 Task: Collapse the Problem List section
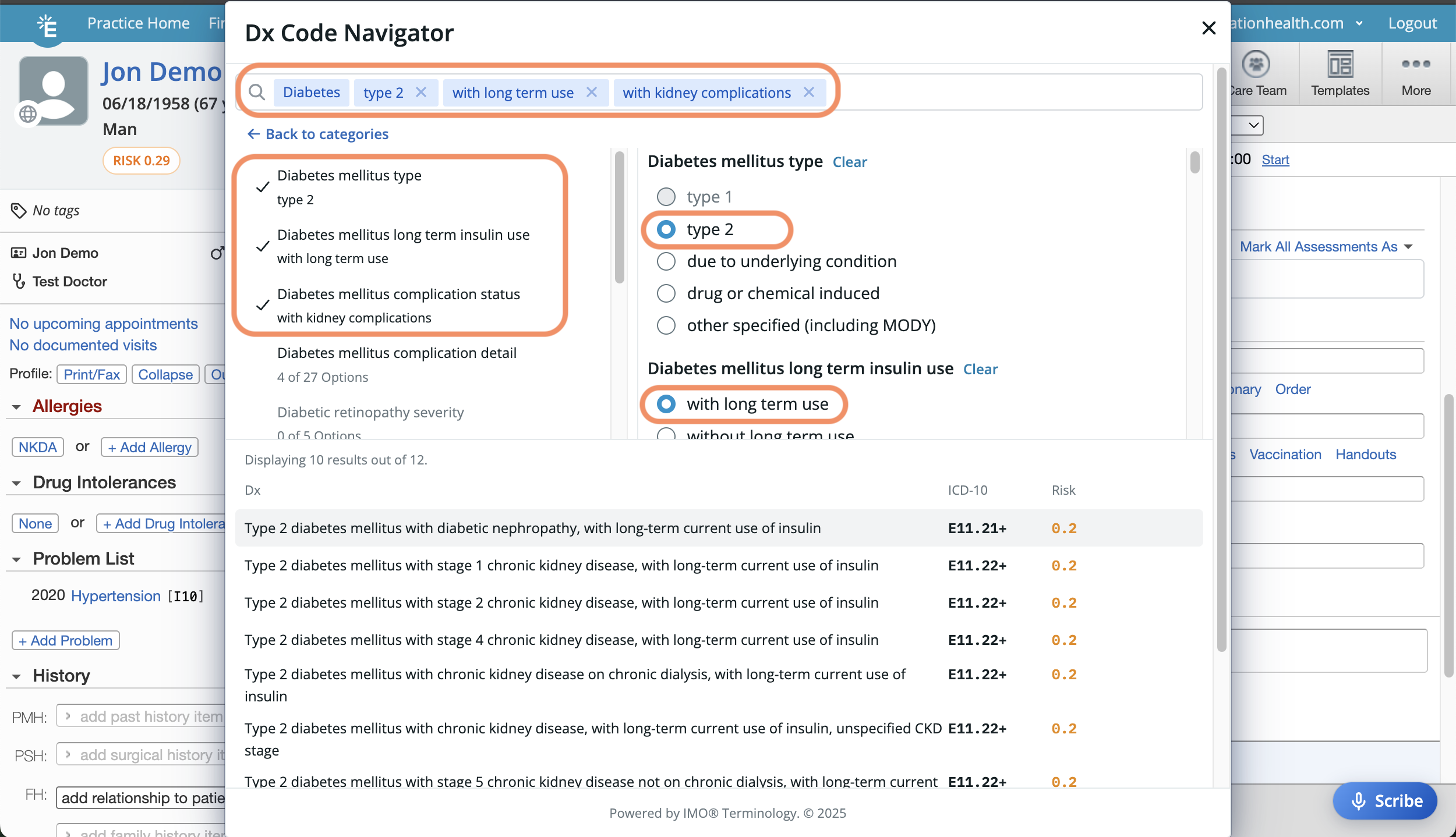pyautogui.click(x=16, y=559)
